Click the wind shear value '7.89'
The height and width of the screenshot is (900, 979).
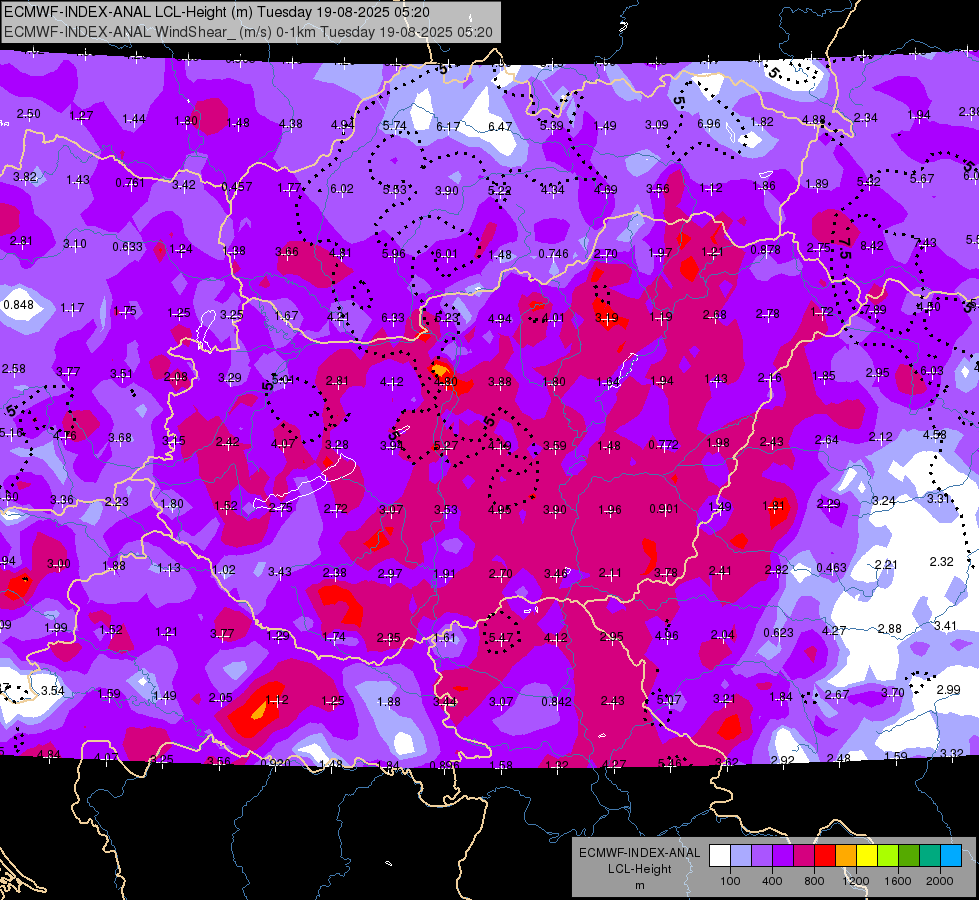click(874, 310)
